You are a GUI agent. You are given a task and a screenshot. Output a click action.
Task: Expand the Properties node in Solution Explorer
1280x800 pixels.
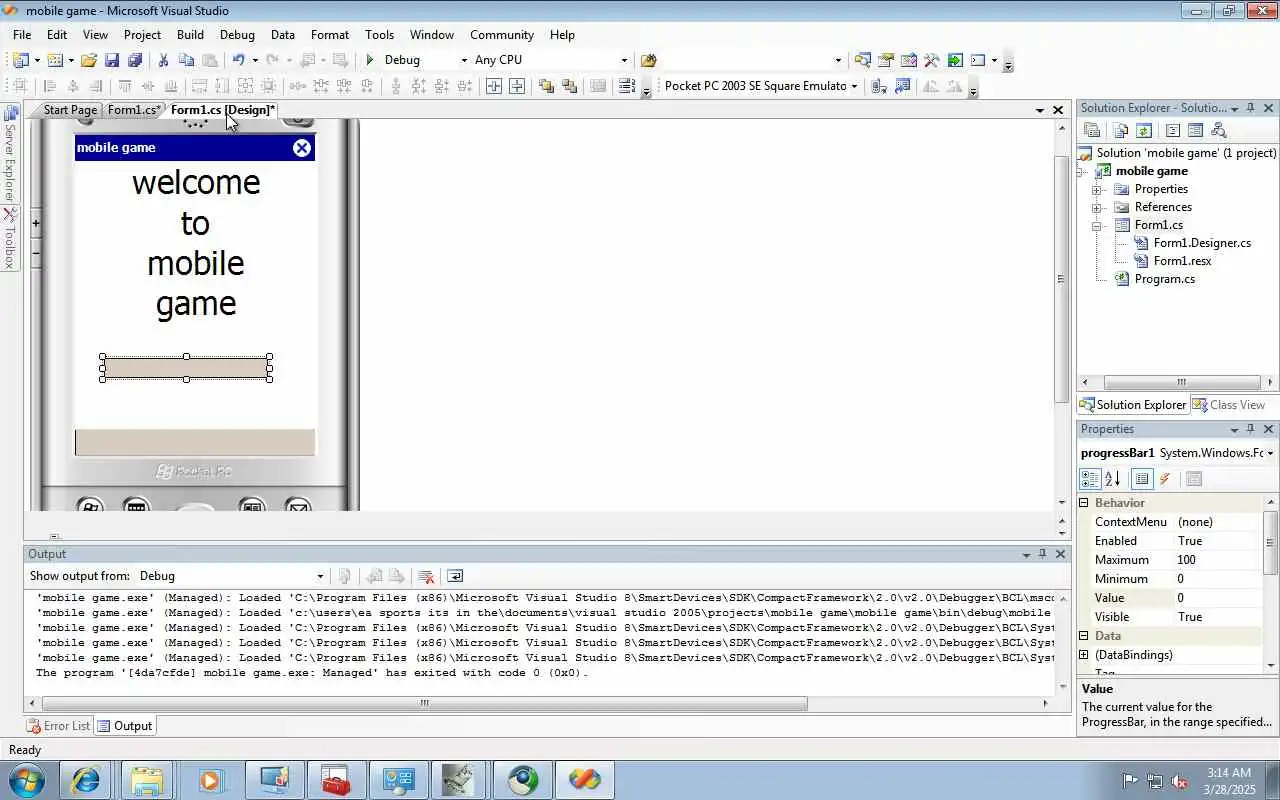[x=1097, y=189]
